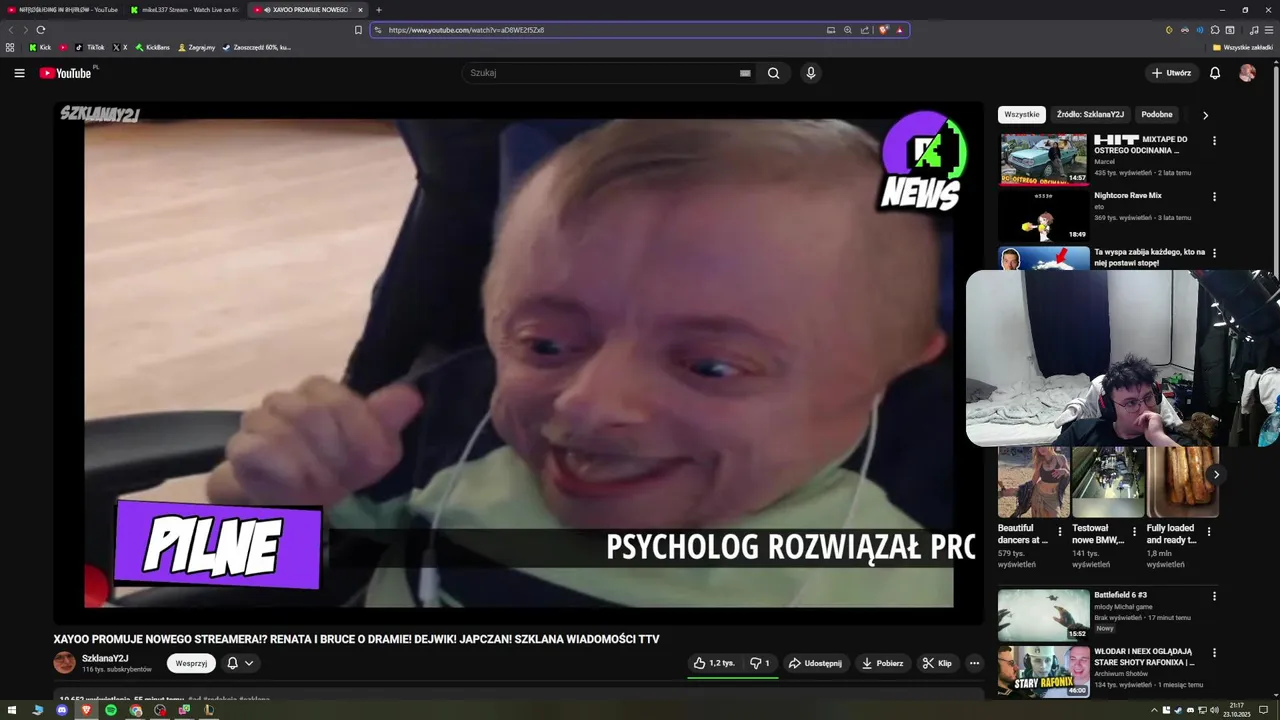Select the Wszystkie filter chip
Screen dimensions: 1280x720
point(1022,114)
